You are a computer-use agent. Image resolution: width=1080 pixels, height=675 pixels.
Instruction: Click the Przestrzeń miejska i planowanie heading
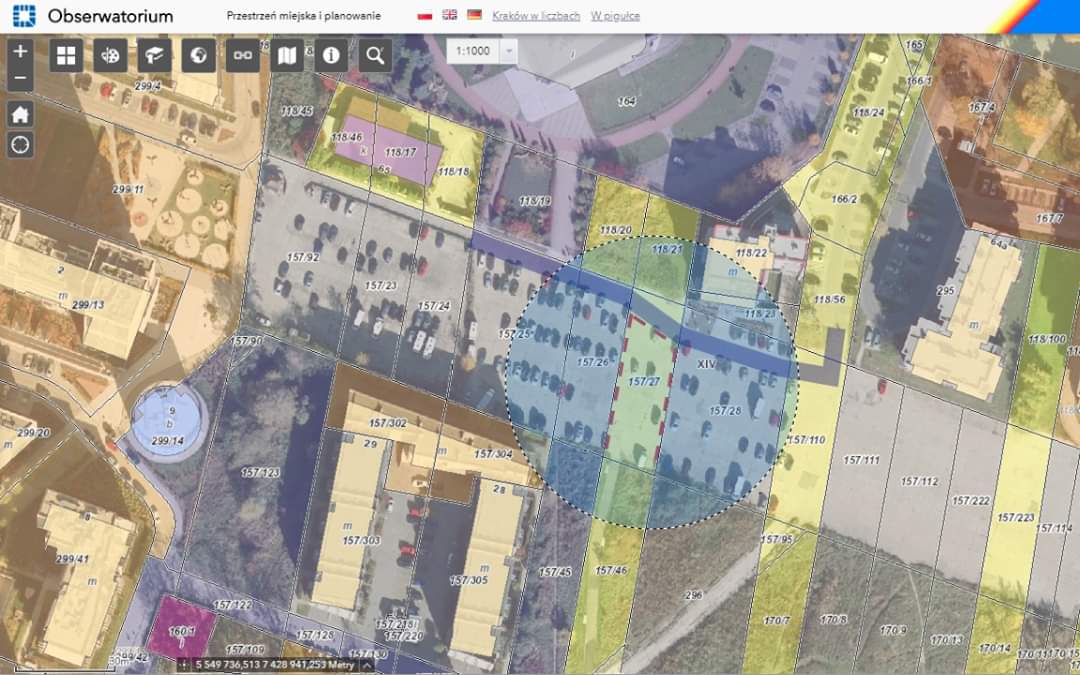coord(304,15)
